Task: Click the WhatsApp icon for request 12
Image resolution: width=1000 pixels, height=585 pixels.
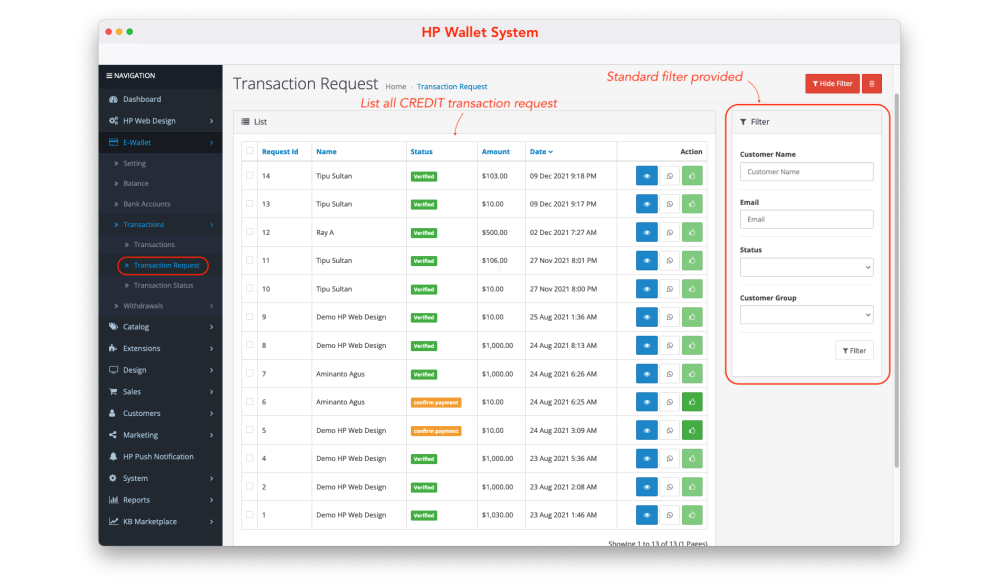Action: pyautogui.click(x=670, y=232)
